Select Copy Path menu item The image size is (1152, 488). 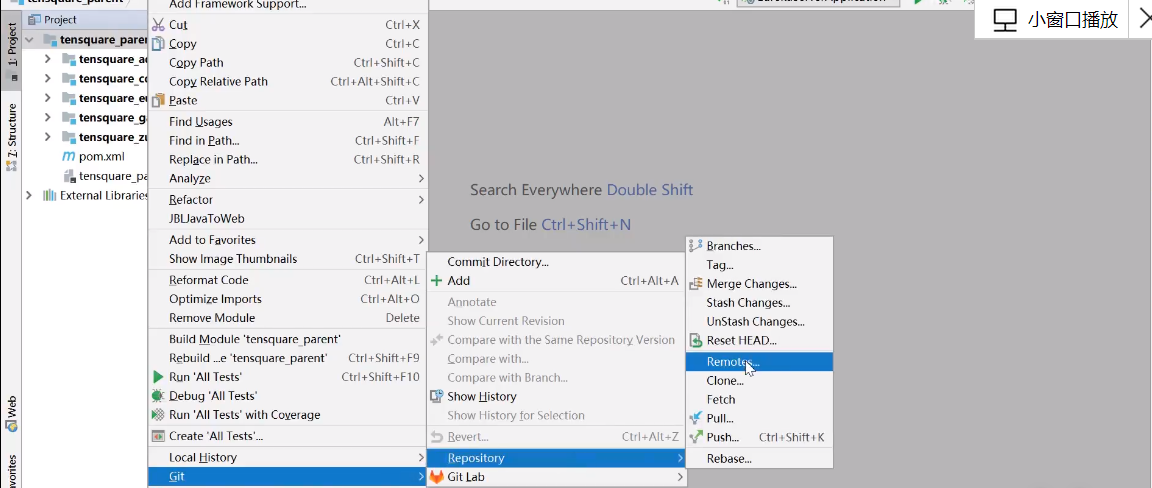(287, 62)
